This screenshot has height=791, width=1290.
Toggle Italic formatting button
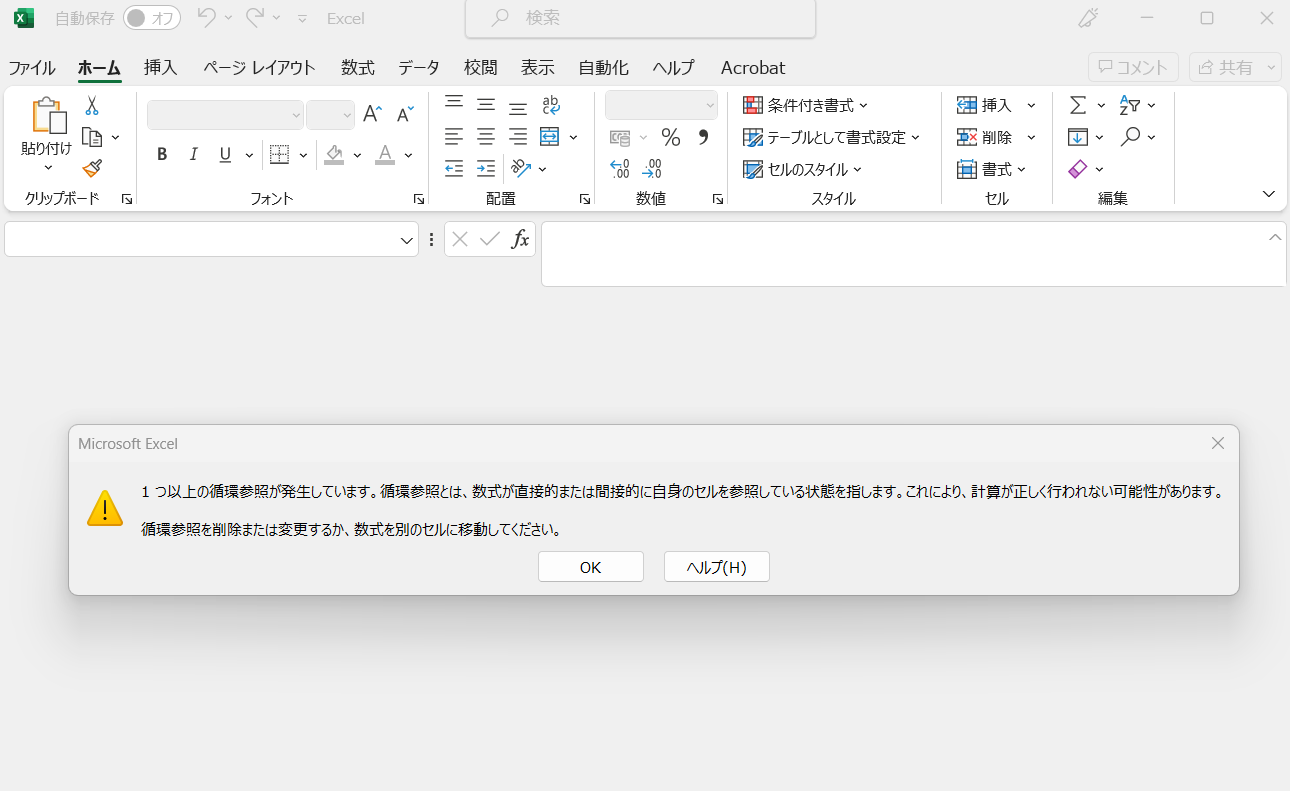(194, 154)
